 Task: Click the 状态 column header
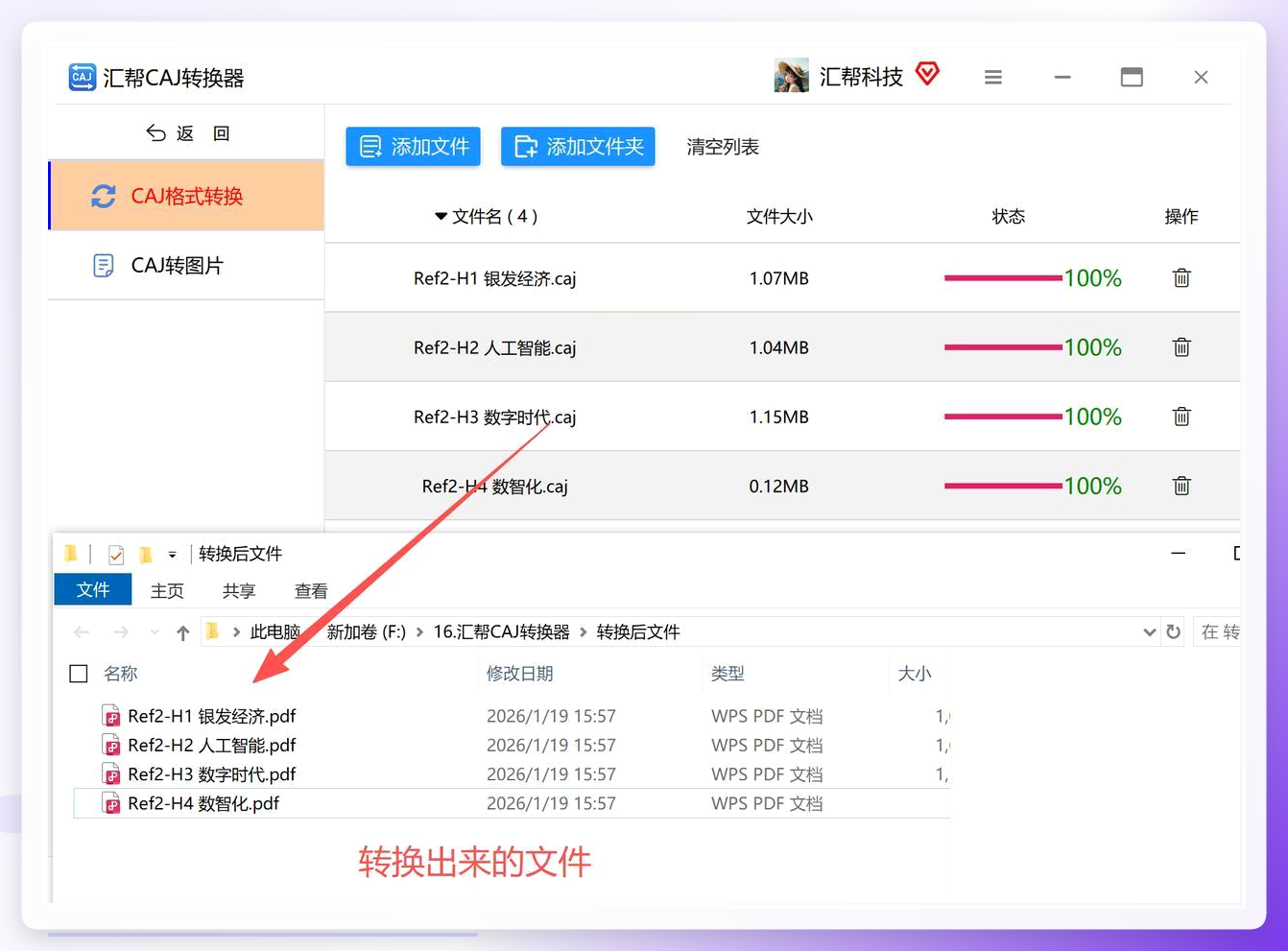click(x=1008, y=217)
